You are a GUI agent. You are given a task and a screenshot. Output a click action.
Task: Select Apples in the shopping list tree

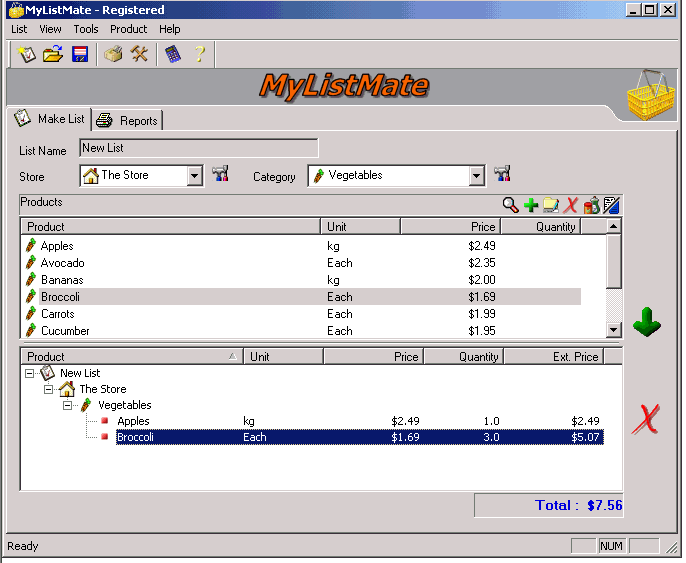pos(133,421)
